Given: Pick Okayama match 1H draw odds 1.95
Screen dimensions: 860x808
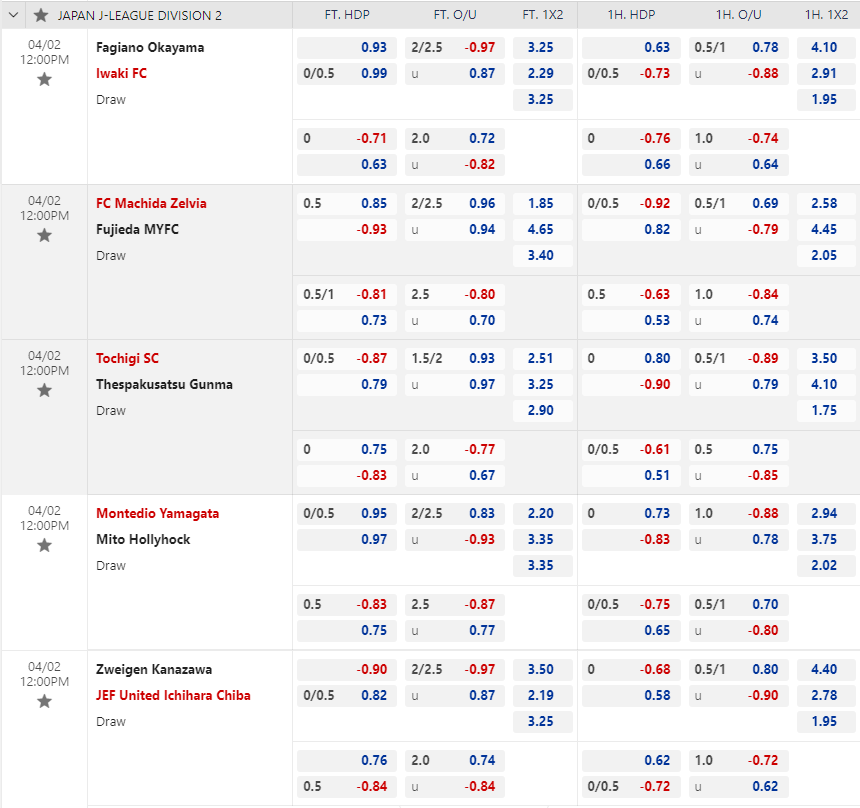Looking at the screenshot, I should pyautogui.click(x=826, y=100).
